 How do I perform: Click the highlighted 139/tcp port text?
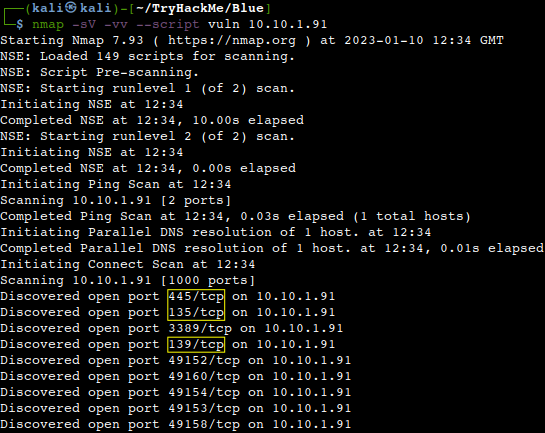pos(196,344)
